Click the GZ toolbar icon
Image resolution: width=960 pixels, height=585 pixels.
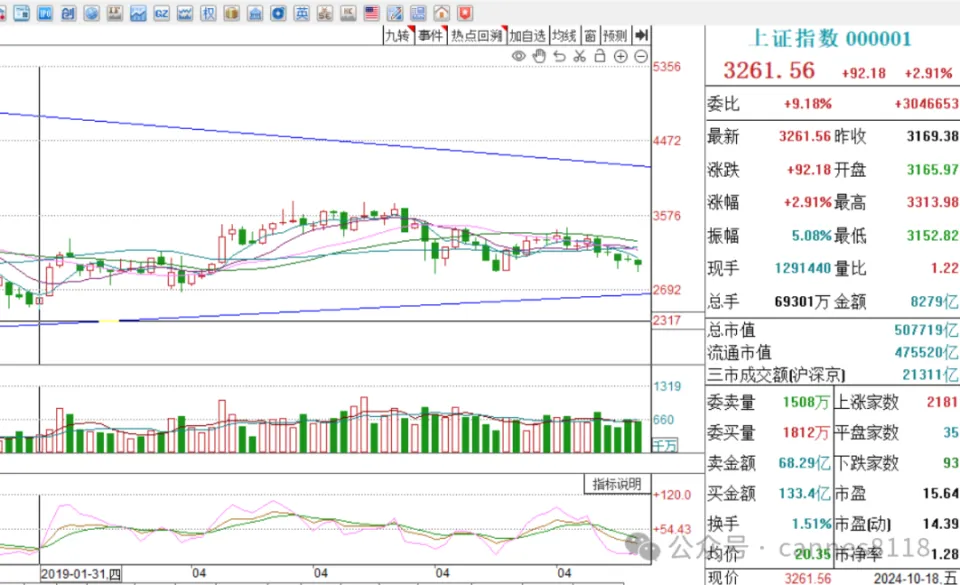(x=162, y=13)
